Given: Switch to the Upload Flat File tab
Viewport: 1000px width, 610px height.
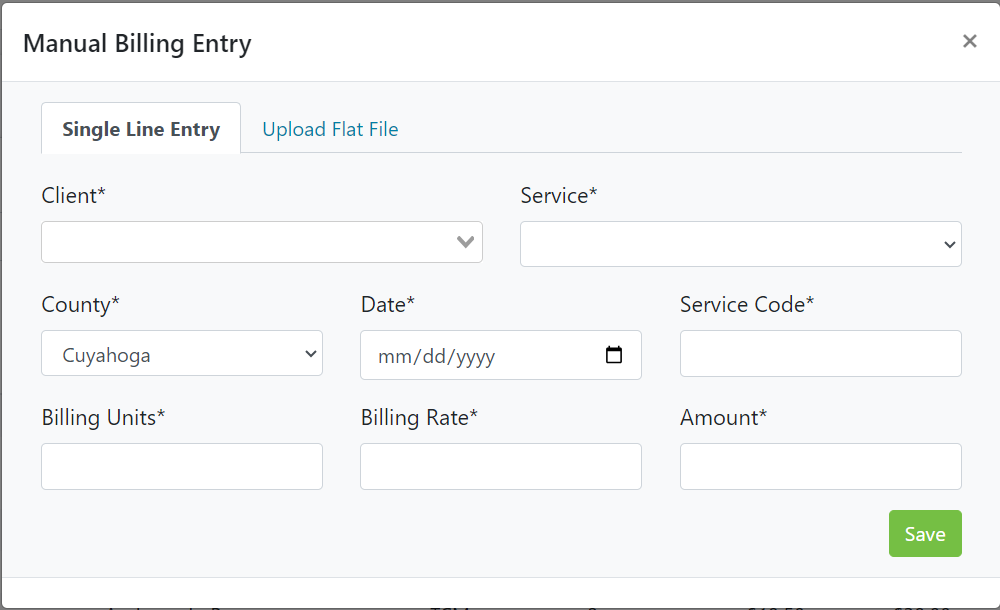Looking at the screenshot, I should pyautogui.click(x=330, y=129).
